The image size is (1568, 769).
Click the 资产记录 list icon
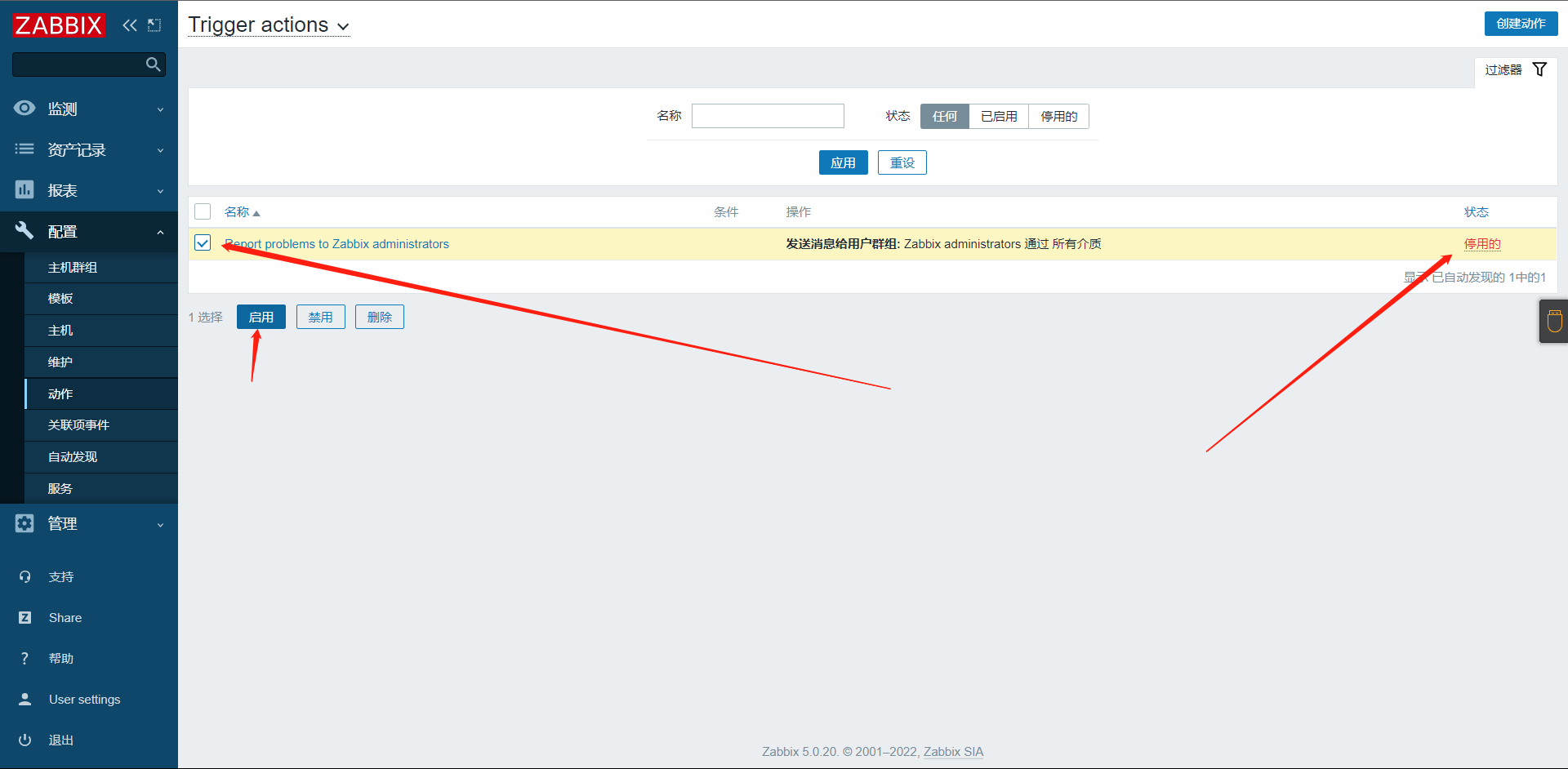(x=24, y=149)
